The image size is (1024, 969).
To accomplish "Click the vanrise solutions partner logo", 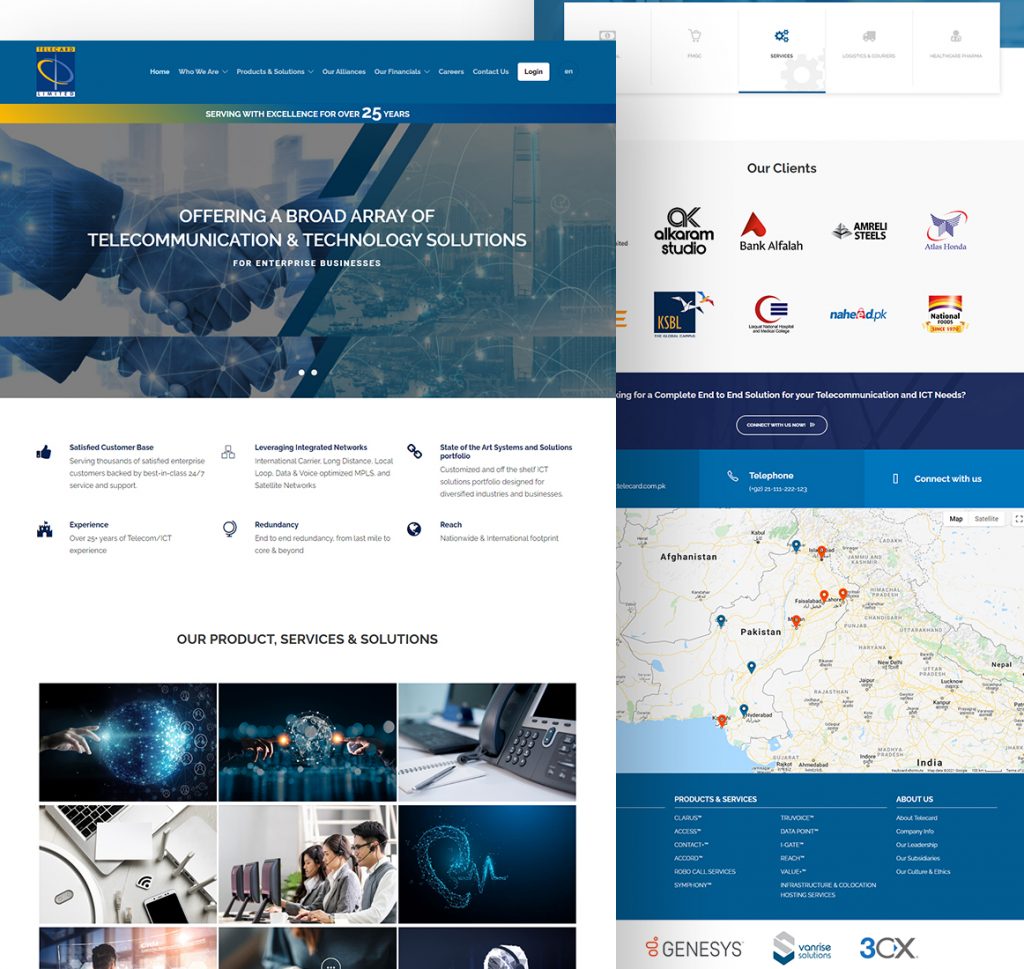I will pos(802,948).
